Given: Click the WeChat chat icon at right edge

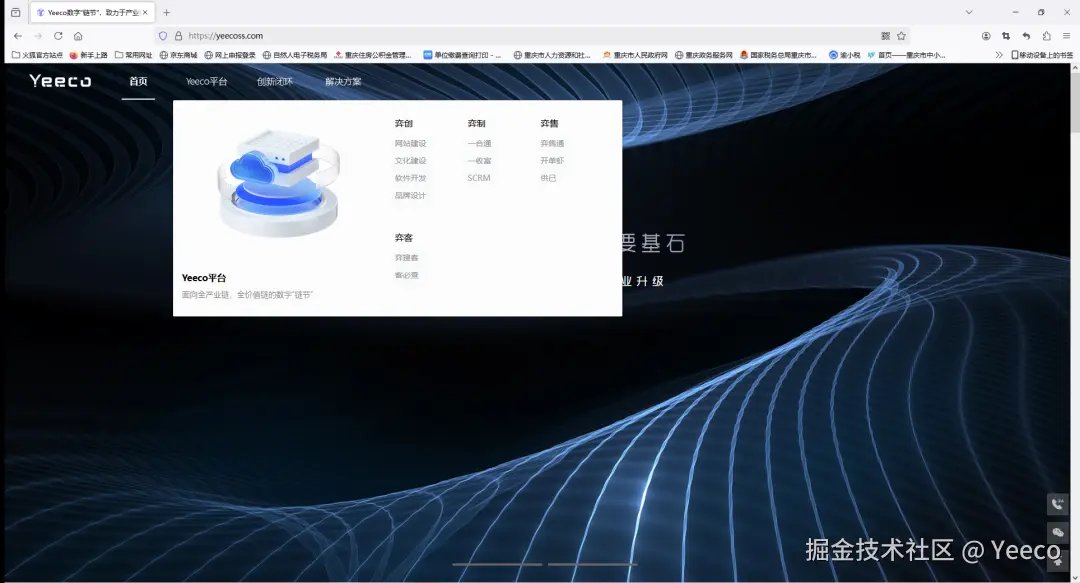Looking at the screenshot, I should pyautogui.click(x=1057, y=532).
